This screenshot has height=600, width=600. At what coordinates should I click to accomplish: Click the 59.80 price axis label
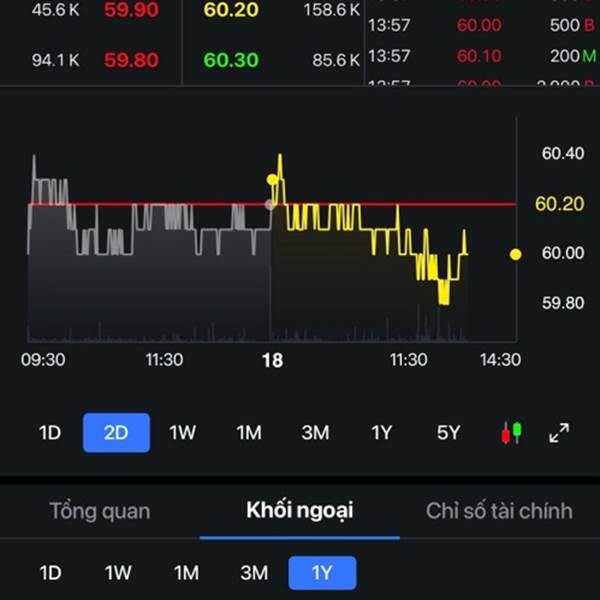(563, 303)
